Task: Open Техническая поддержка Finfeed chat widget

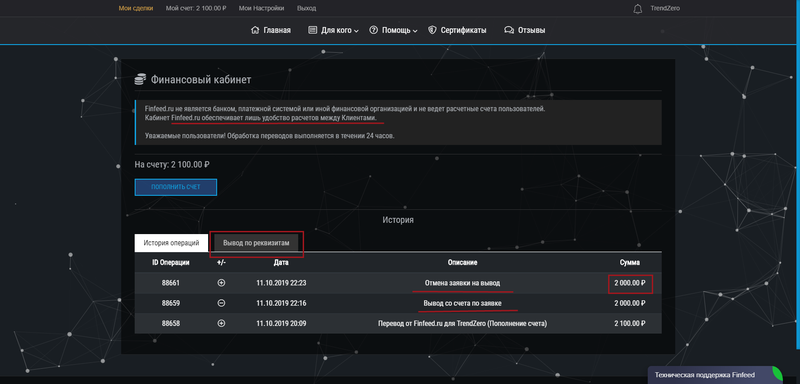Action: (x=715, y=375)
